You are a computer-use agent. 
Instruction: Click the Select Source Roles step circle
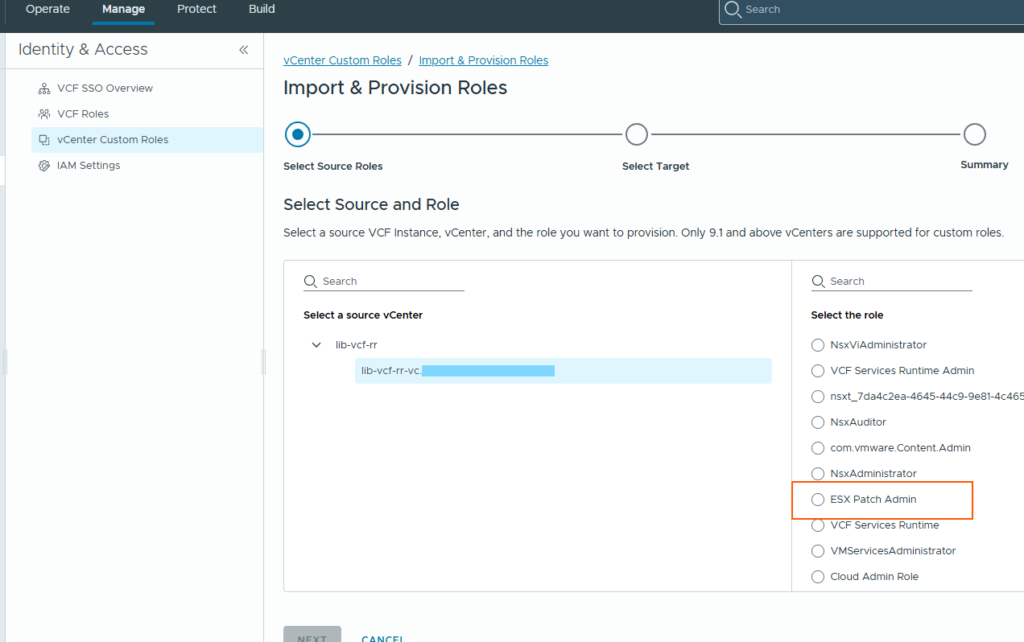298,135
